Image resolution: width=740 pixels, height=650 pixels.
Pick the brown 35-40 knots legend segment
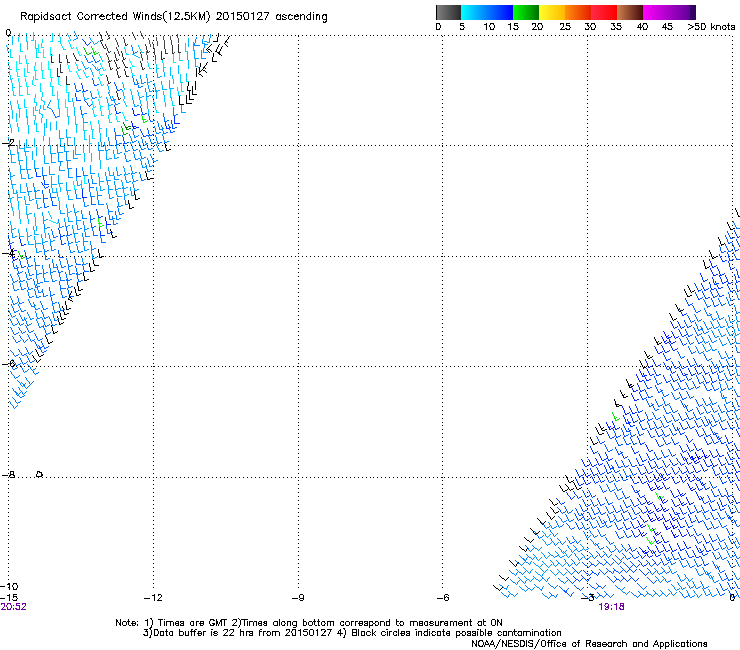point(630,12)
